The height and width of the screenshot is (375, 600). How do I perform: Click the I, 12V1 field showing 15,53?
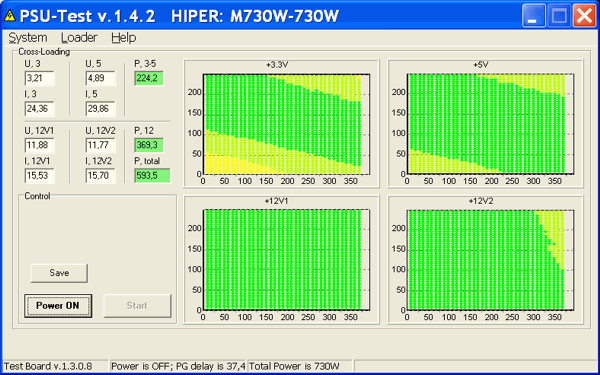pos(39,176)
